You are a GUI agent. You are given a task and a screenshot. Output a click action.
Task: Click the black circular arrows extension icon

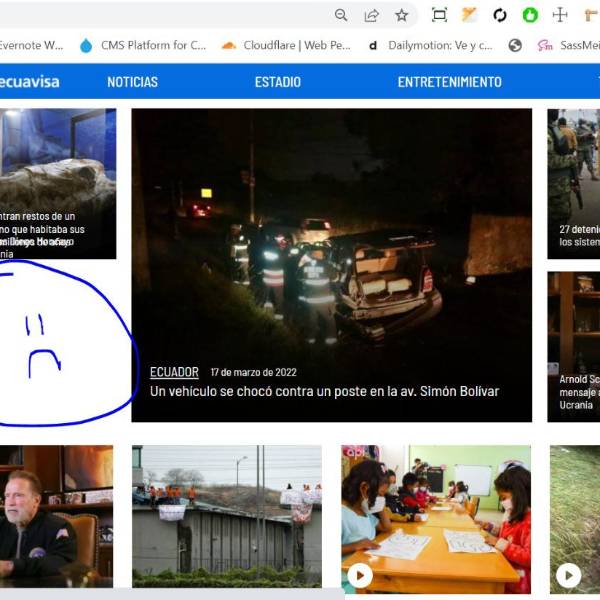(500, 15)
